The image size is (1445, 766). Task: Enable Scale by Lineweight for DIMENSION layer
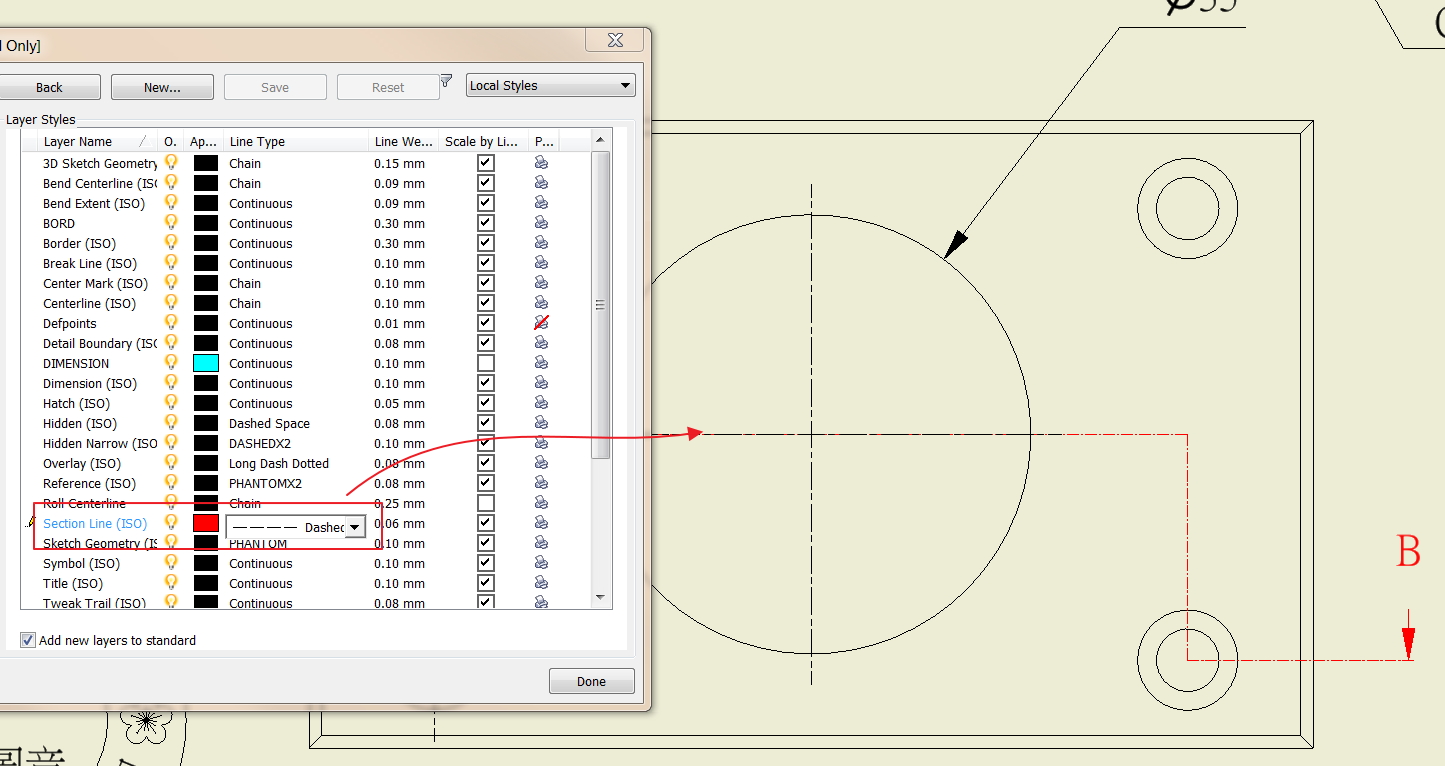point(484,362)
